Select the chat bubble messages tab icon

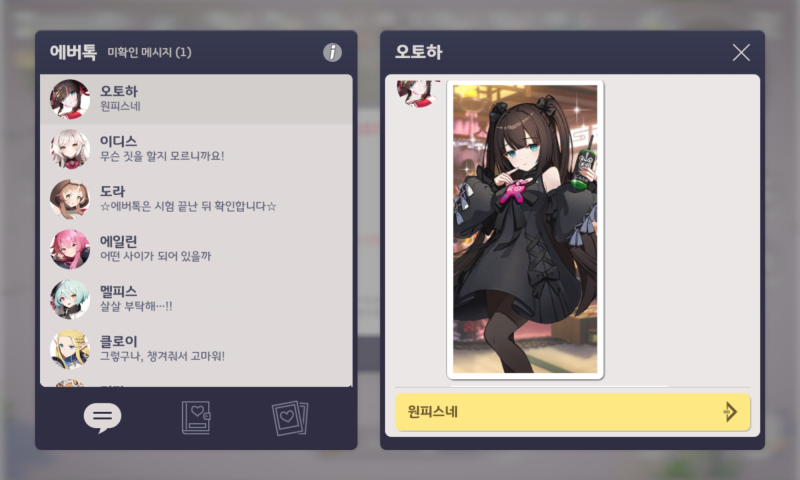coord(103,417)
